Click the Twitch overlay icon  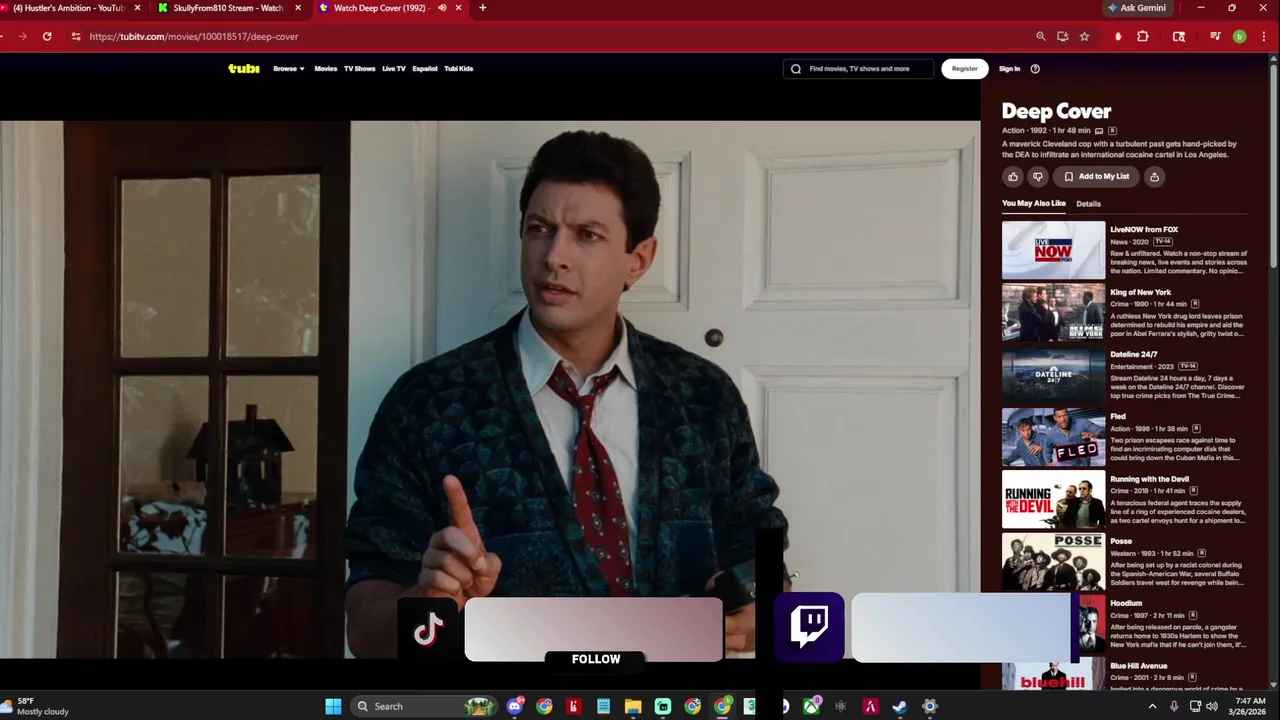click(809, 627)
